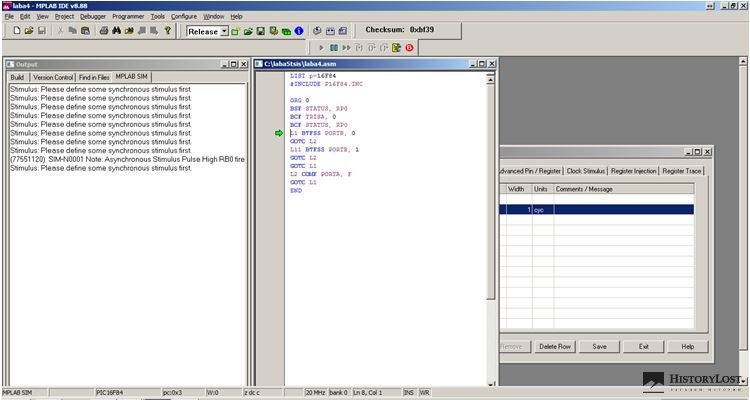Click the New Project icon beside Release
The width and height of the screenshot is (750, 400).
point(235,32)
